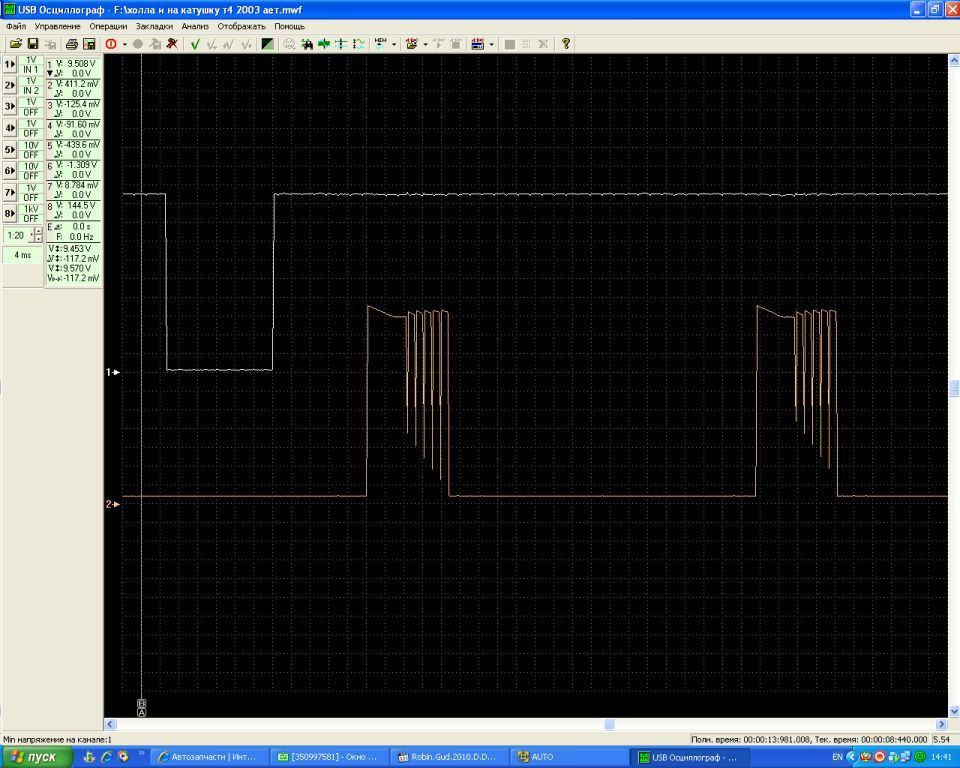Click the green horizontal arrows icon
Viewport: 960px width, 768px height.
tap(324, 44)
